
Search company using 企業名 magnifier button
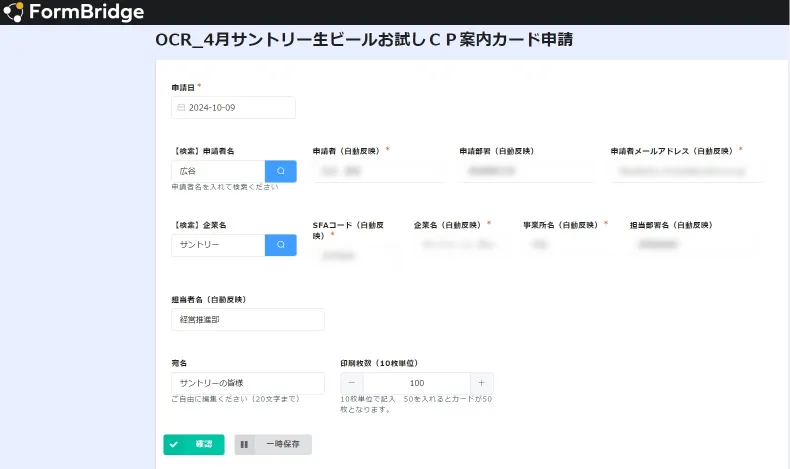pyautogui.click(x=280, y=244)
